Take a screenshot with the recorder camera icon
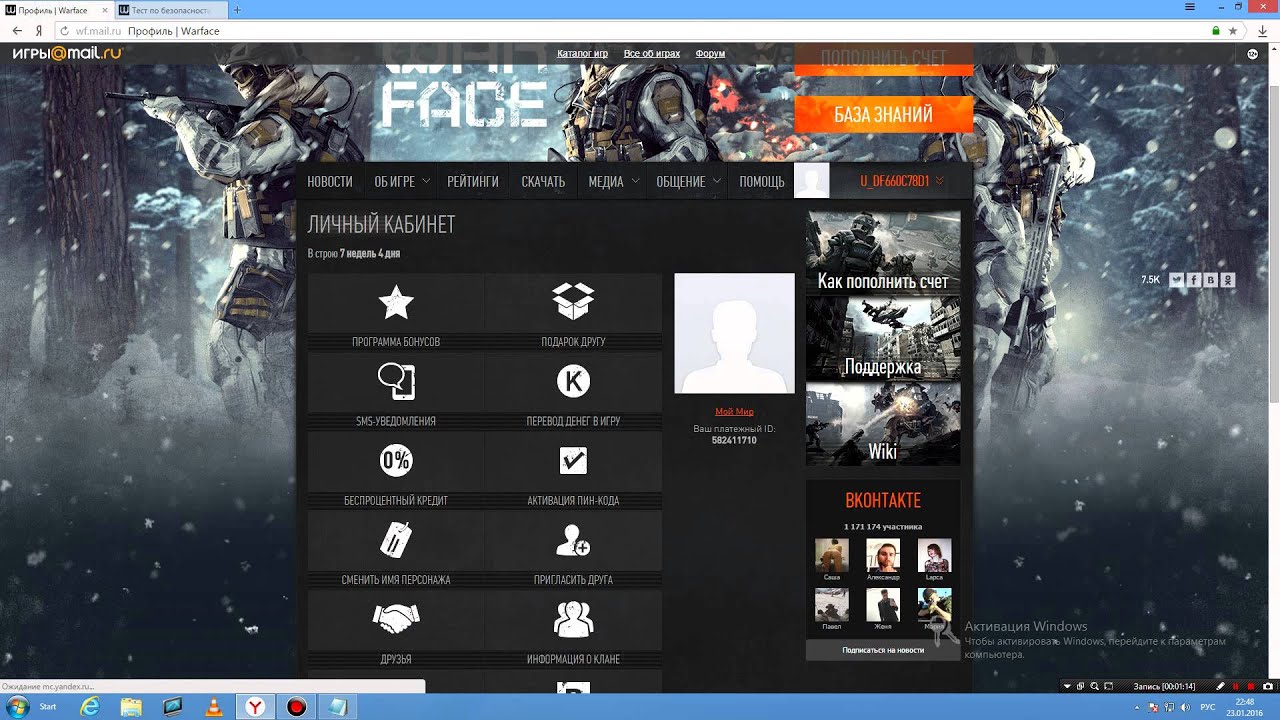Image resolution: width=1280 pixels, height=720 pixels. tap(1268, 686)
